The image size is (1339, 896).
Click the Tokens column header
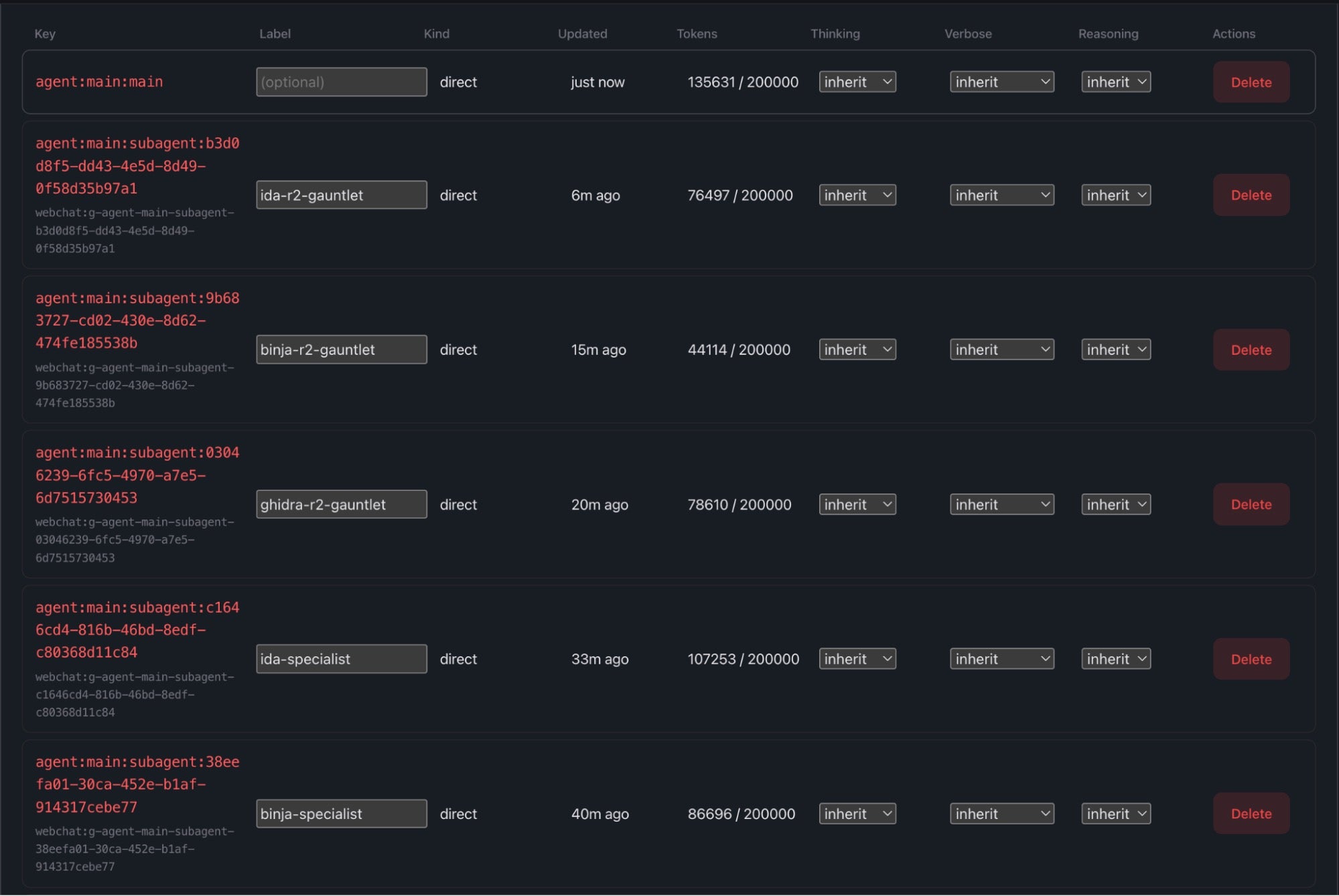[697, 33]
